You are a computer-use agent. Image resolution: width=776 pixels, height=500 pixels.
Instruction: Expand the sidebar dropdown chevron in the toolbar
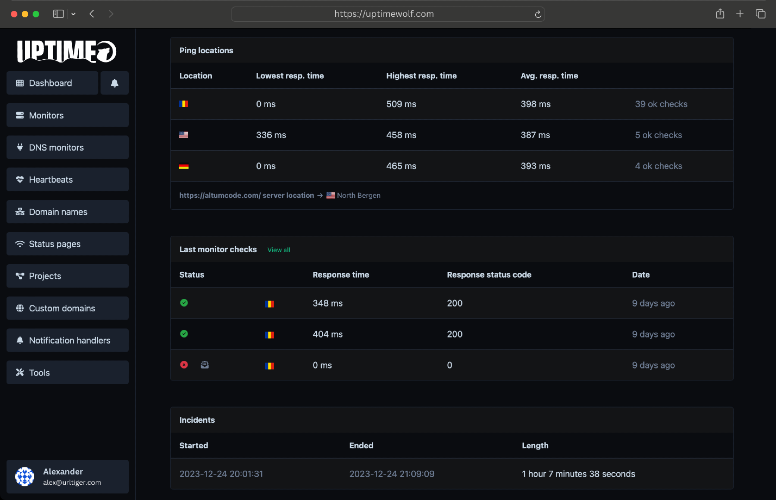73,14
